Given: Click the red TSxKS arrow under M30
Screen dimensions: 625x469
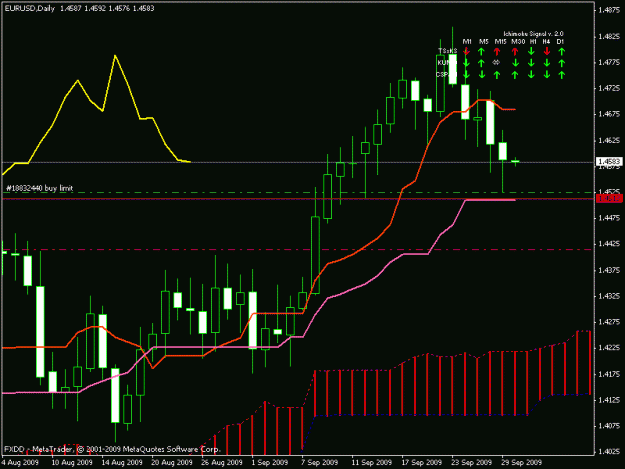Looking at the screenshot, I should tap(515, 51).
